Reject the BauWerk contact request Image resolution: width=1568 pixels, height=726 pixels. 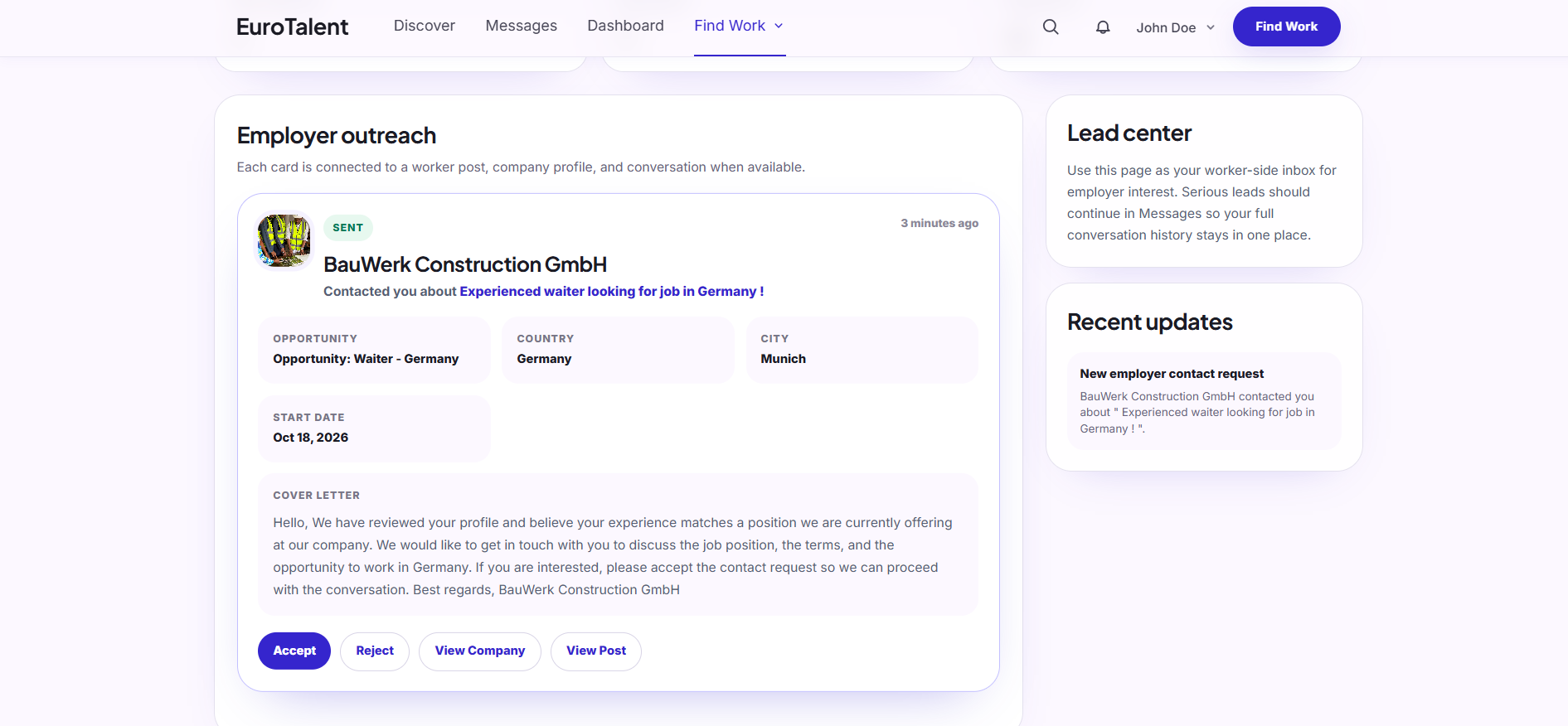click(x=375, y=651)
